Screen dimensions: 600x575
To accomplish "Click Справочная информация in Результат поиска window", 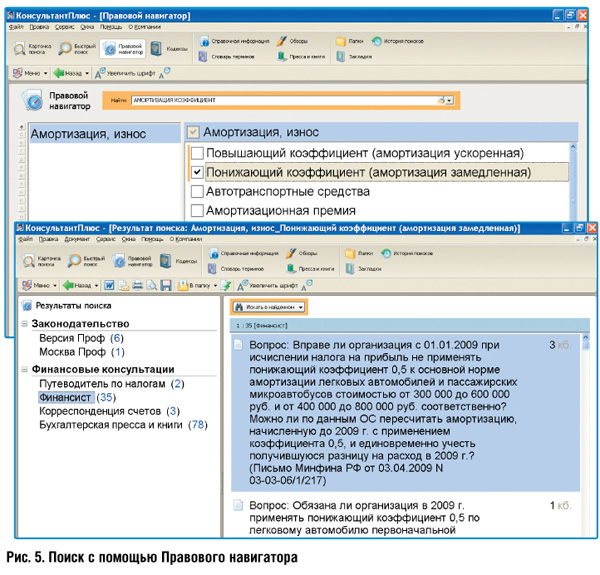I will (243, 253).
